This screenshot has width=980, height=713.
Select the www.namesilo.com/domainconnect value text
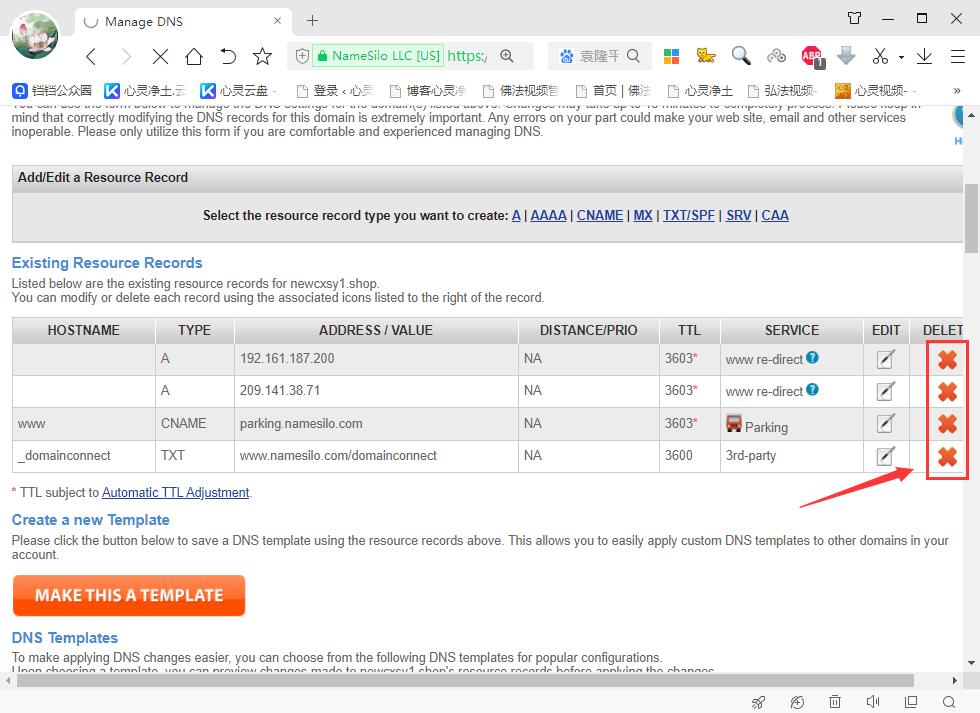tap(338, 456)
